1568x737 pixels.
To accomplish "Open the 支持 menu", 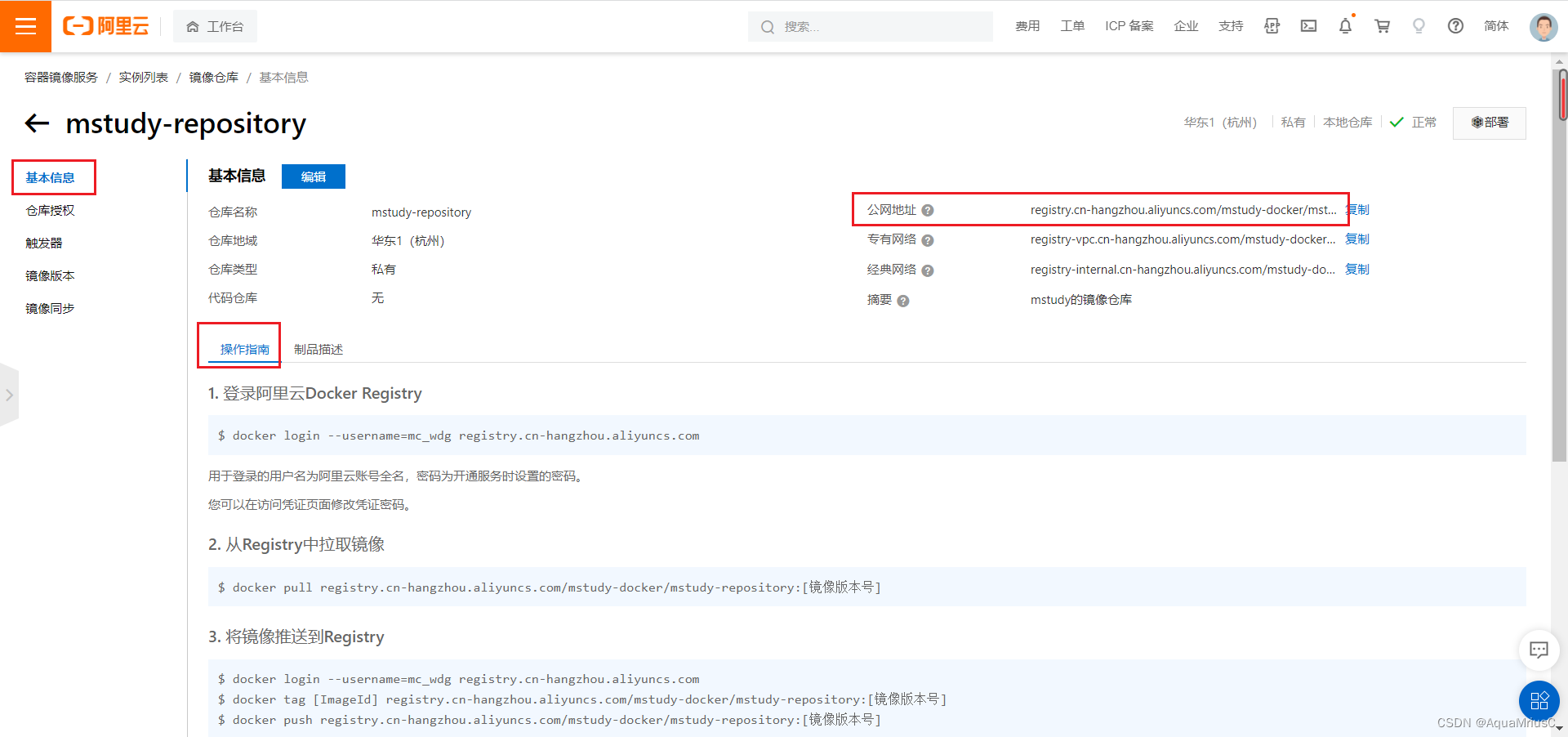I will [x=1231, y=26].
